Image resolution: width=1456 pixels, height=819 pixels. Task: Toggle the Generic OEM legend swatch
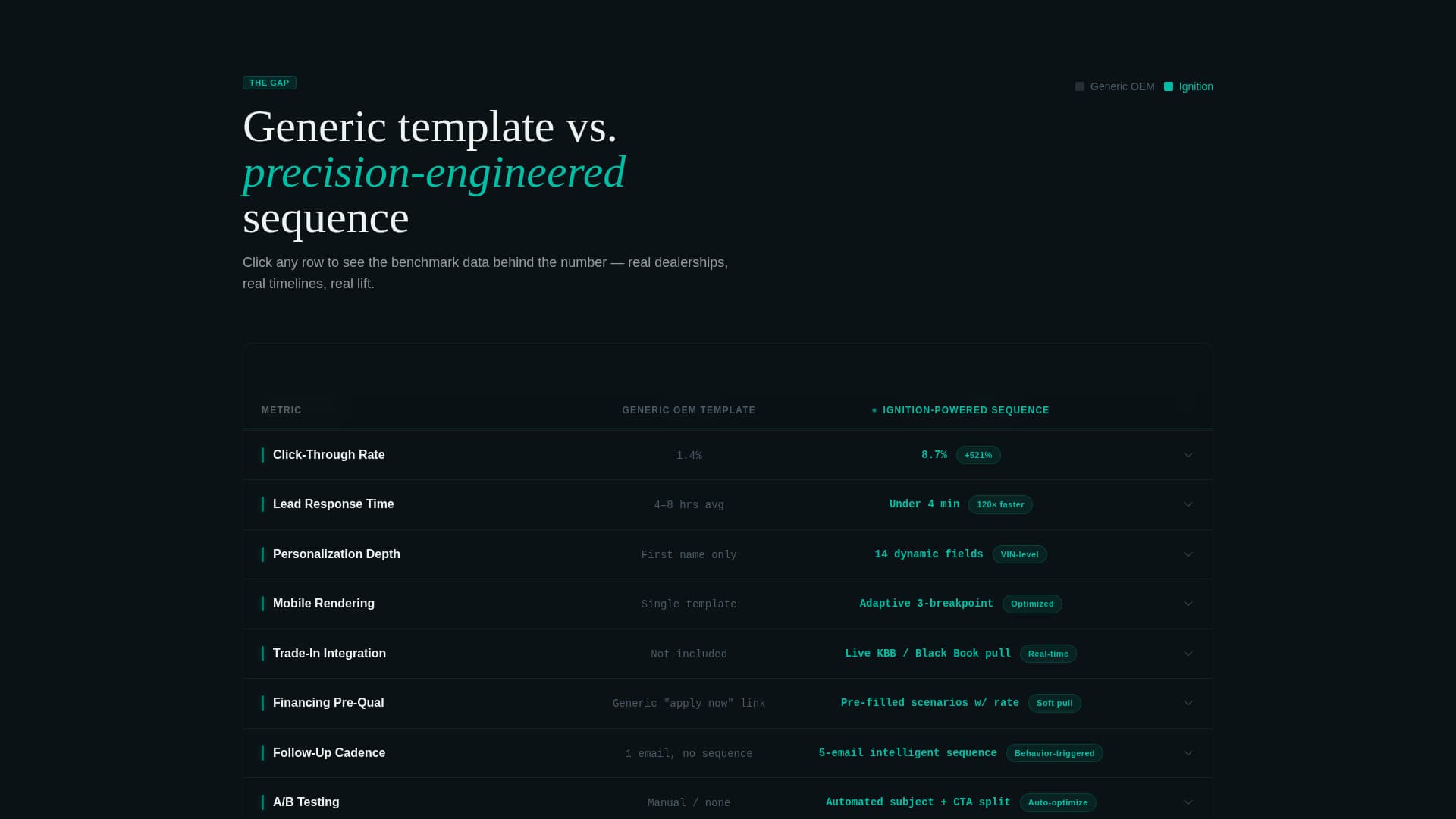(x=1080, y=86)
